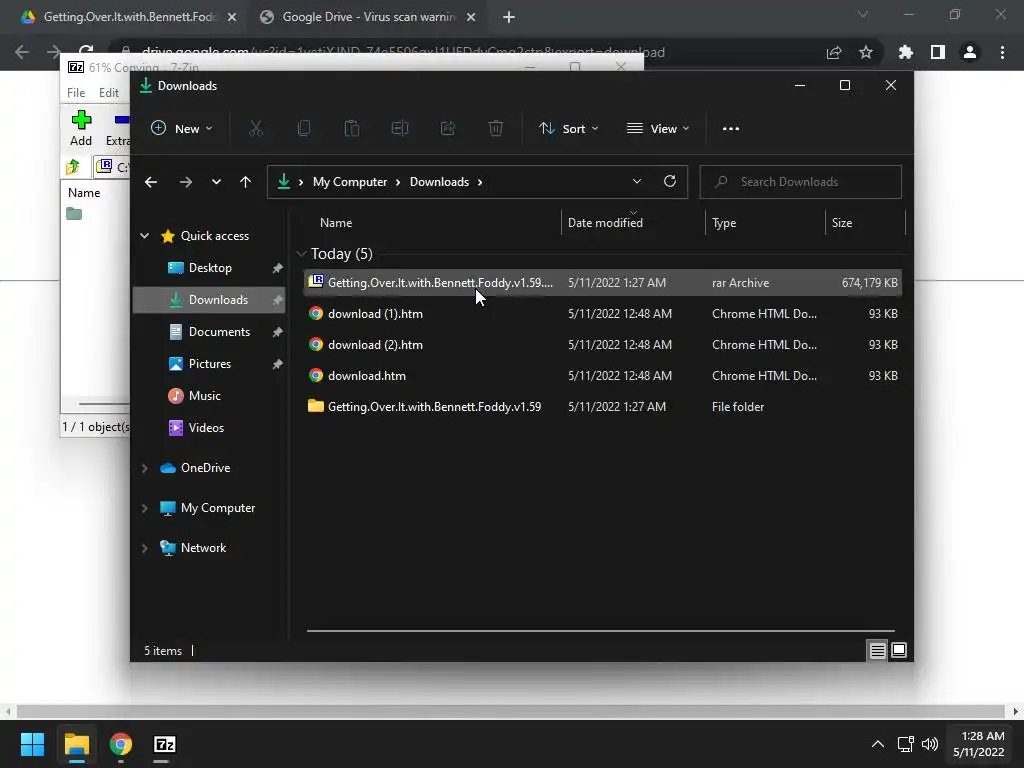1024x768 pixels.
Task: Click the Copy icon in Explorer toolbar
Action: tap(304, 129)
